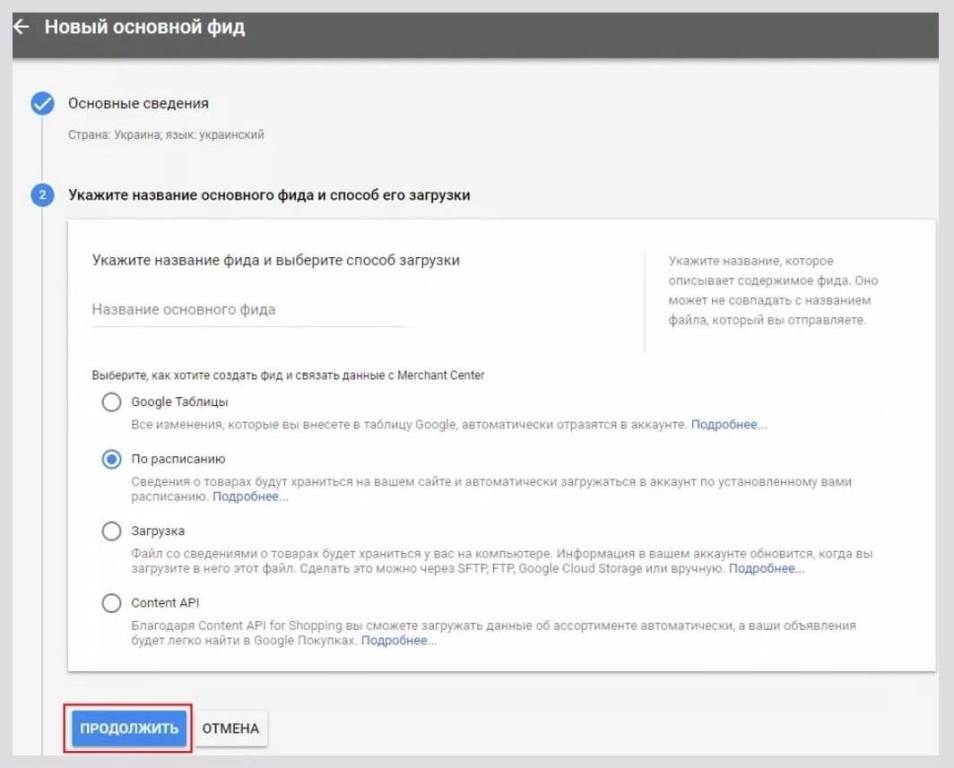Click the Content API option label text
This screenshot has height=768, width=954.
click(x=165, y=603)
